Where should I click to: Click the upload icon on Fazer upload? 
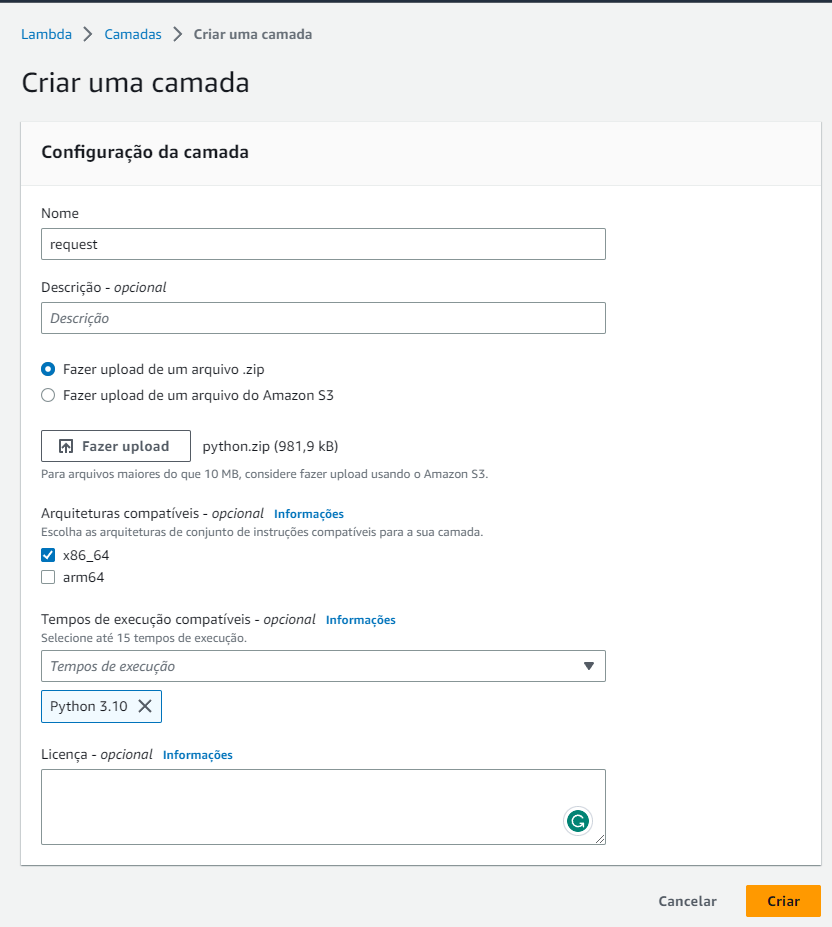(x=66, y=446)
